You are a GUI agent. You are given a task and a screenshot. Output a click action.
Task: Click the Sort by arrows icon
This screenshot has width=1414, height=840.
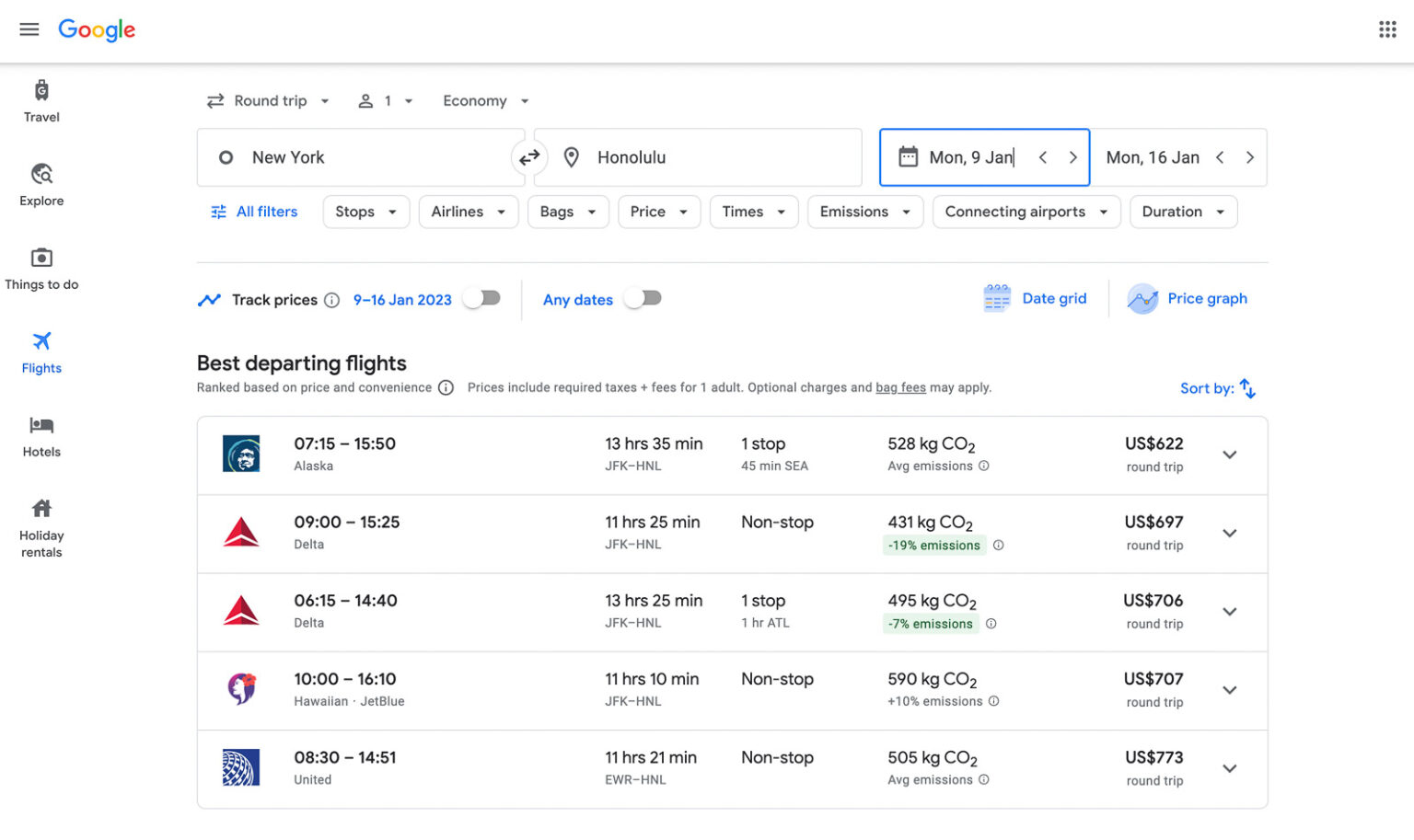coord(1247,388)
